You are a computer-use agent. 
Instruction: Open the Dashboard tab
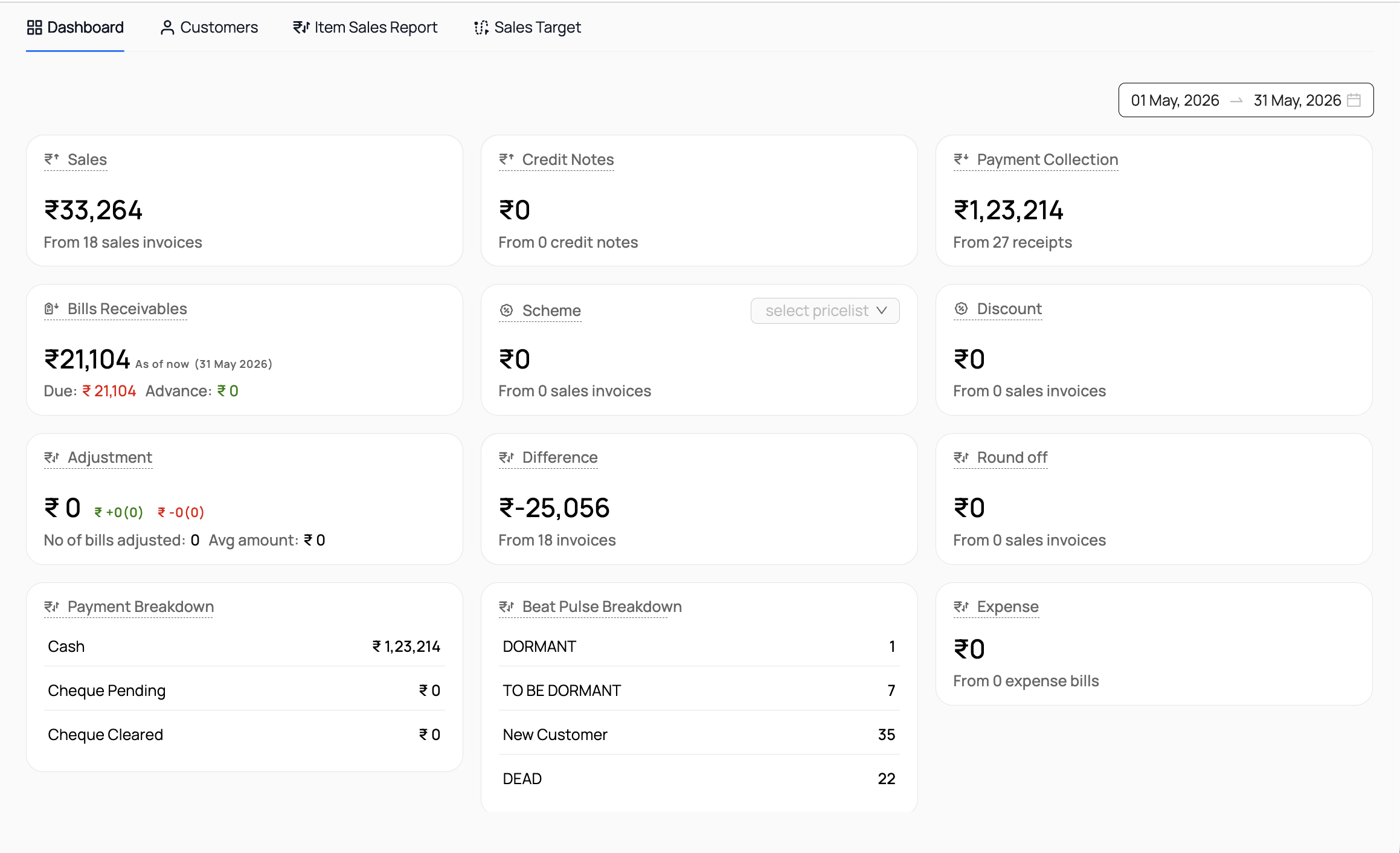click(x=75, y=28)
